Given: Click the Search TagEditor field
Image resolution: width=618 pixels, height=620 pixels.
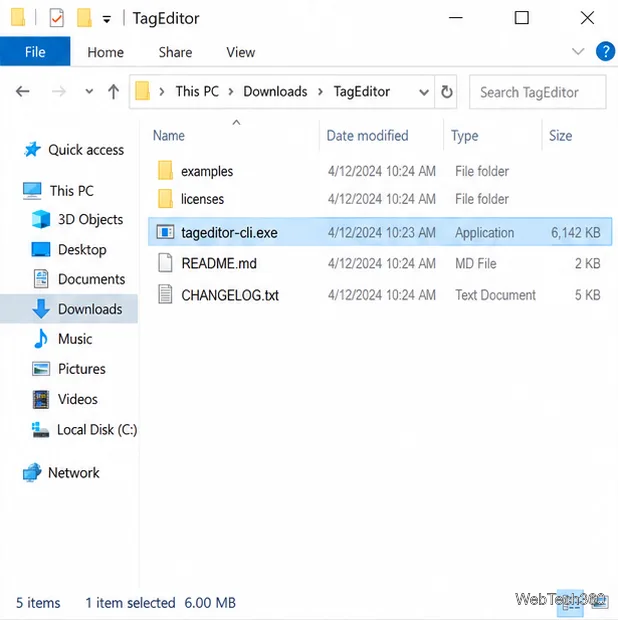Looking at the screenshot, I should (537, 92).
